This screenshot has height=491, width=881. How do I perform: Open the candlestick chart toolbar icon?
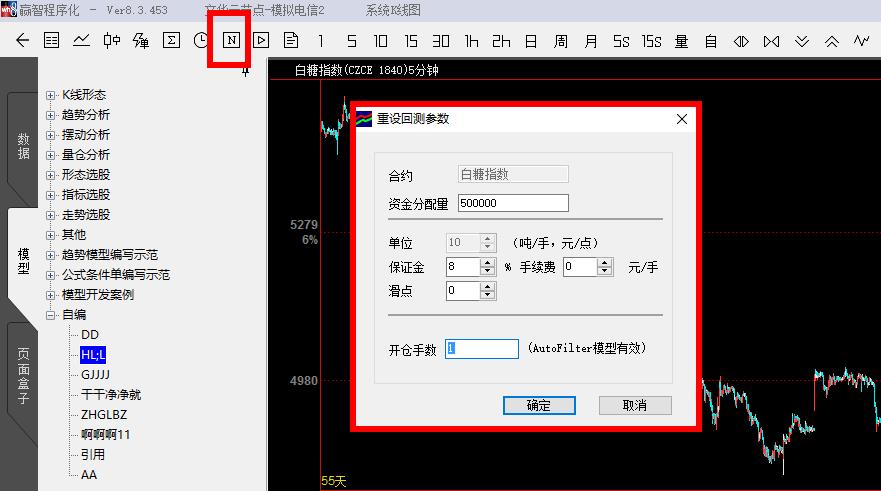[111, 41]
